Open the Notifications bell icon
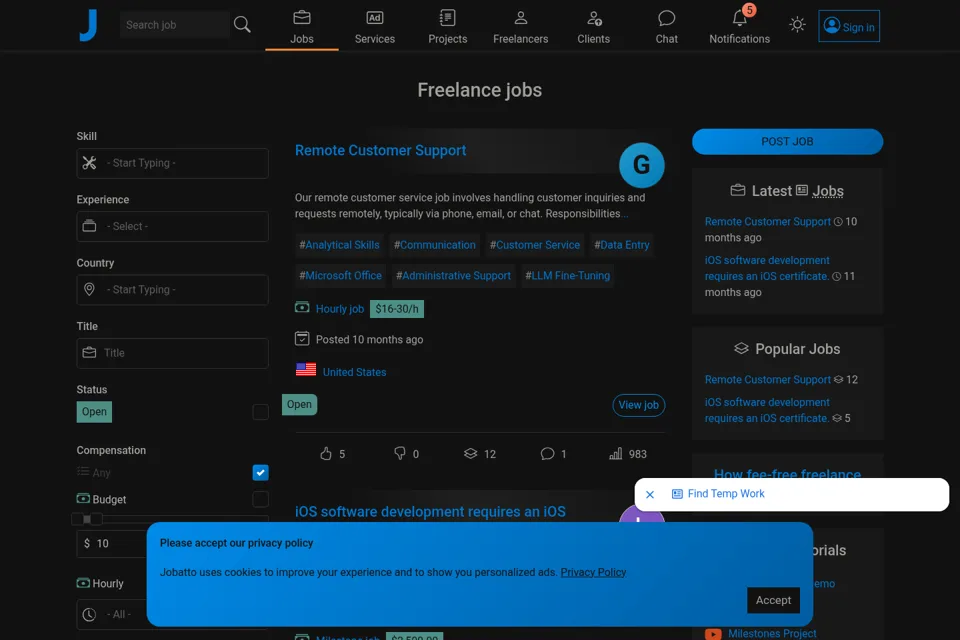Viewport: 960px width, 640px height. (x=740, y=18)
